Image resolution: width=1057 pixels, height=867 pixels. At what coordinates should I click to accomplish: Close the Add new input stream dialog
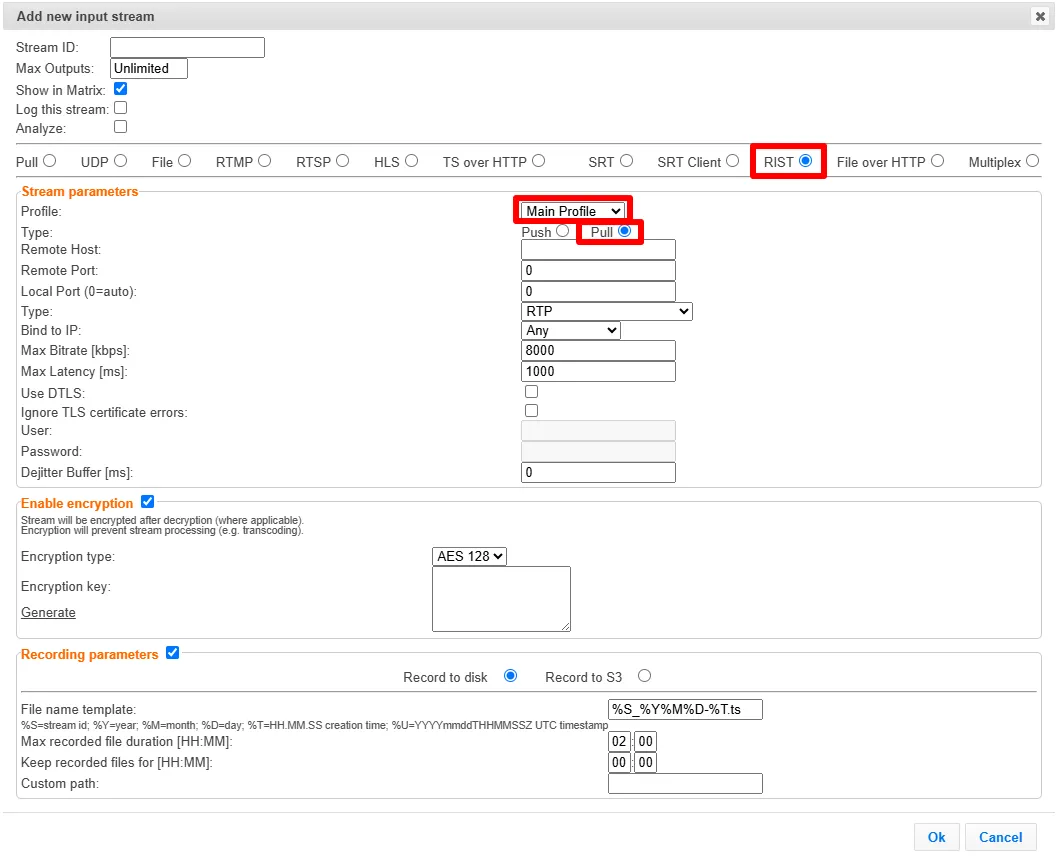(1040, 16)
